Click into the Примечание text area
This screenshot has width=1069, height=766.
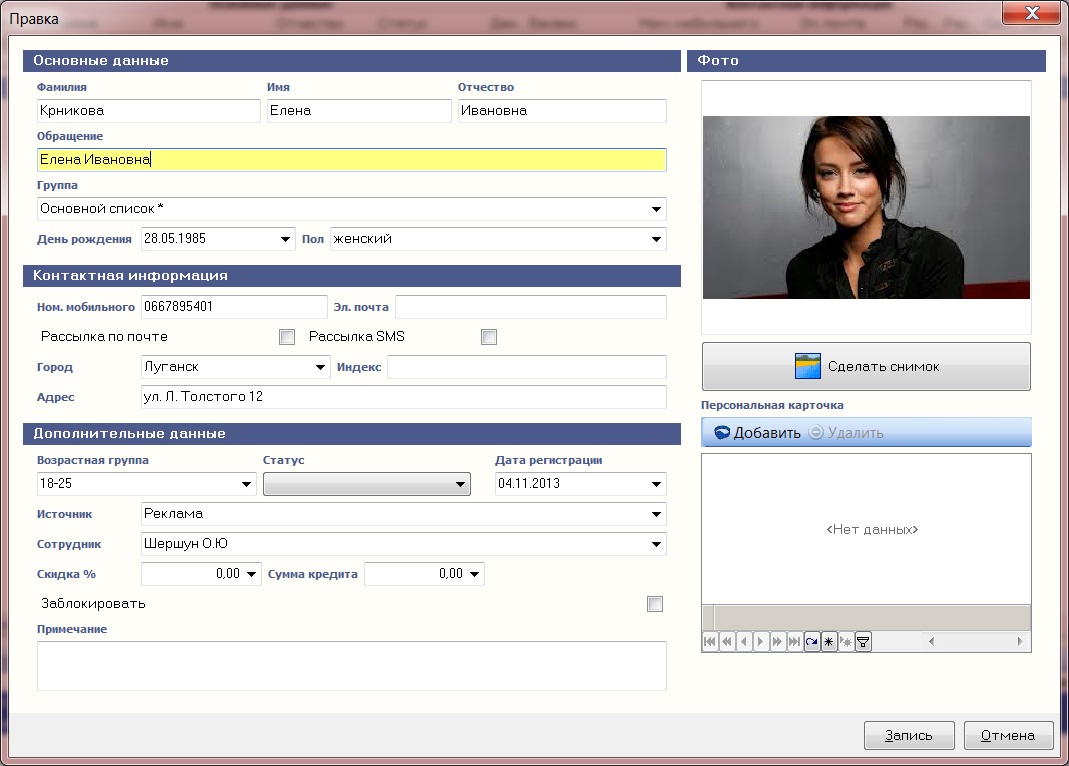tap(351, 665)
